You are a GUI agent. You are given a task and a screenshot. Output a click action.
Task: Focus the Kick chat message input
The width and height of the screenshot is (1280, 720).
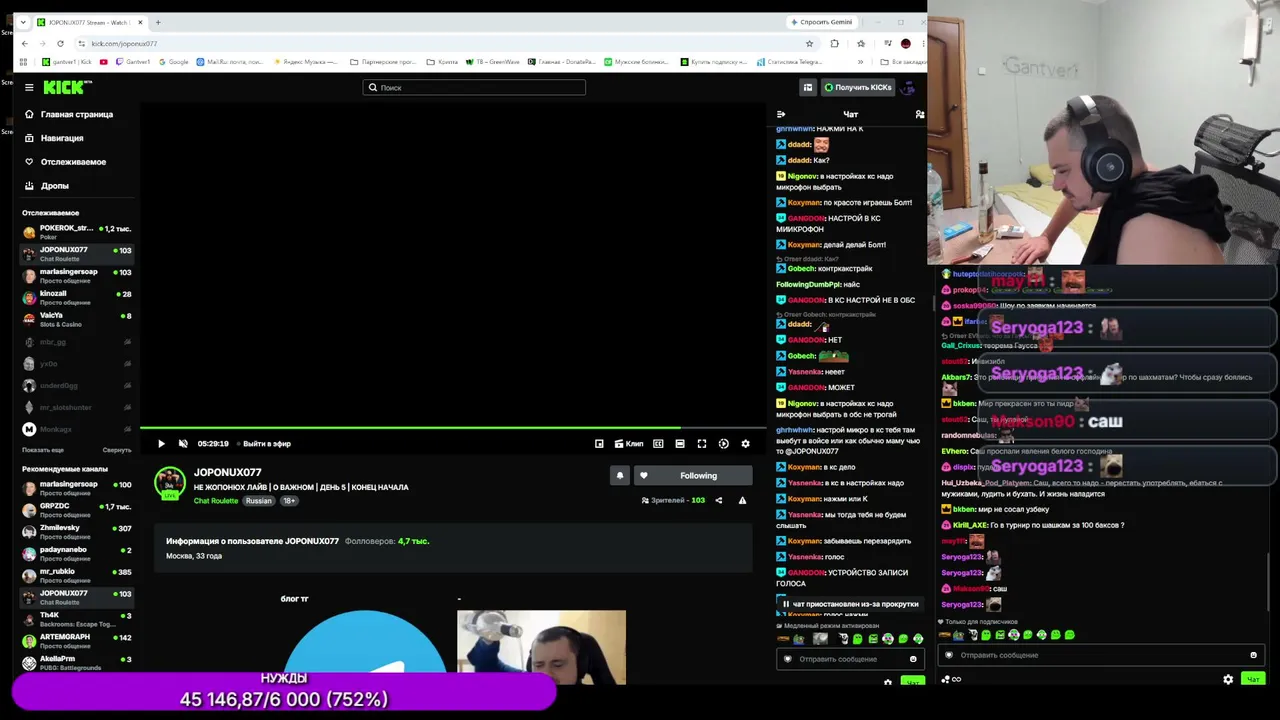(850, 659)
